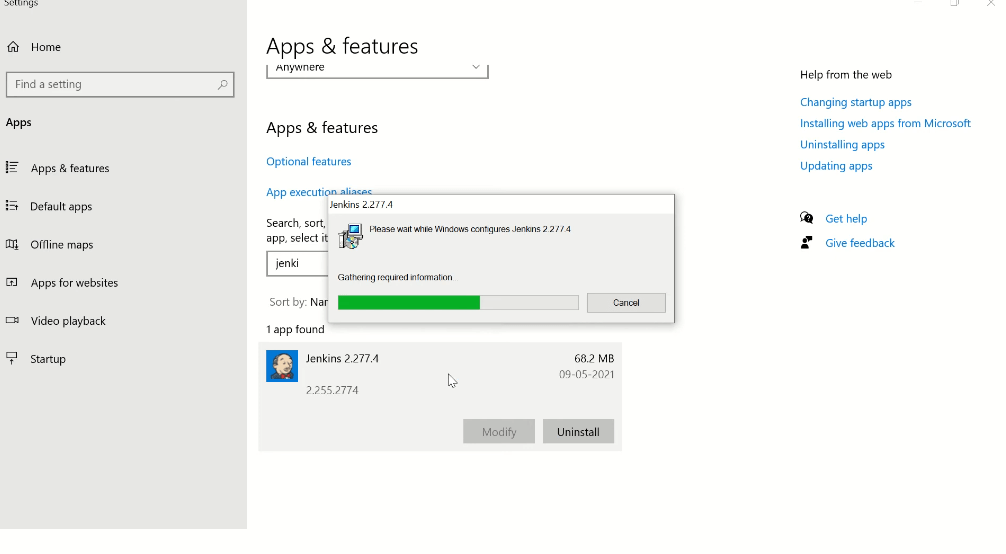Click the Startup sidebar icon
The image size is (1006, 554).
click(x=12, y=358)
